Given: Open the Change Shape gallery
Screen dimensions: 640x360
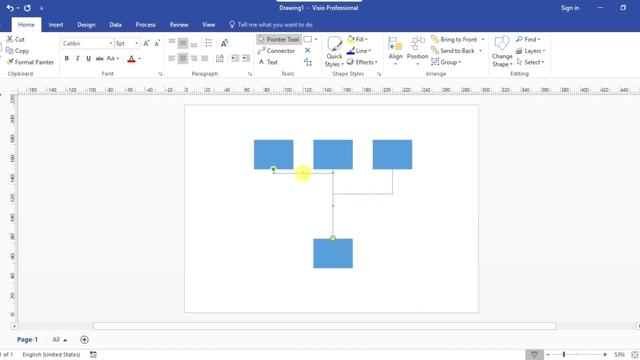Looking at the screenshot, I should [502, 52].
